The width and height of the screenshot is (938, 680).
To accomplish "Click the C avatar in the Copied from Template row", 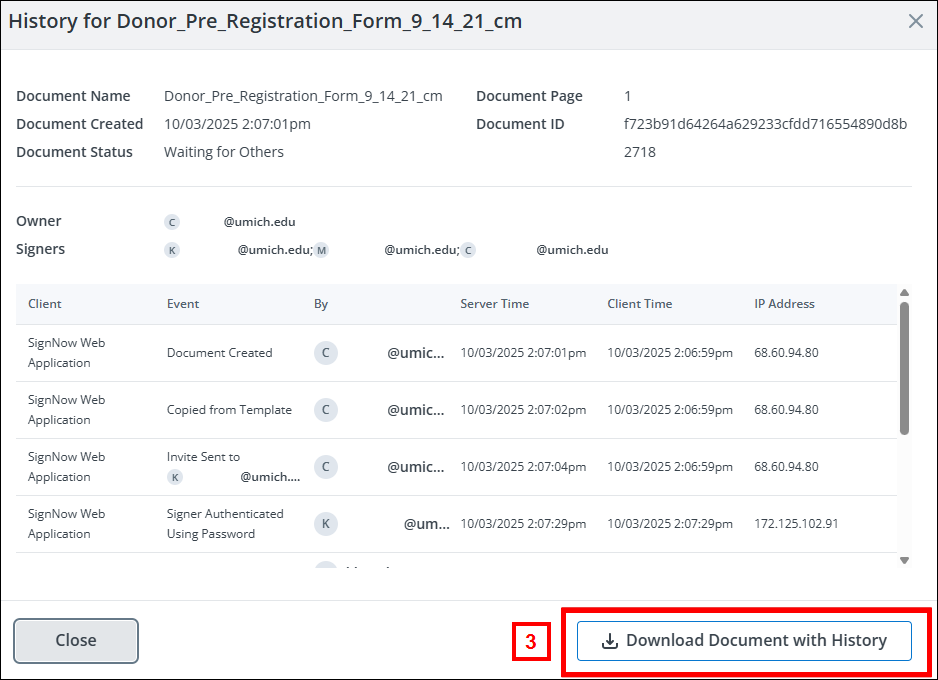I will [x=325, y=410].
